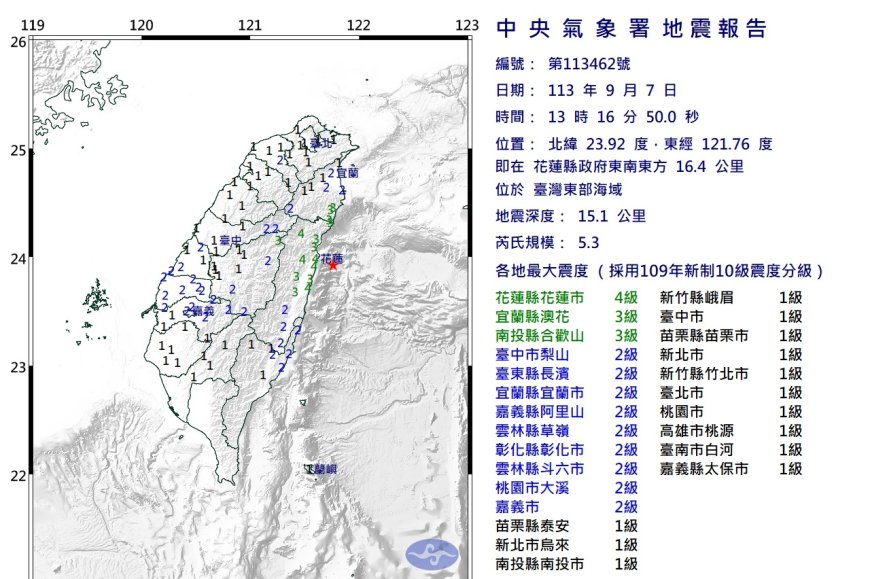870x579 pixels.
Task: Click the entry 臺中市梨山 2級
Action: click(566, 355)
